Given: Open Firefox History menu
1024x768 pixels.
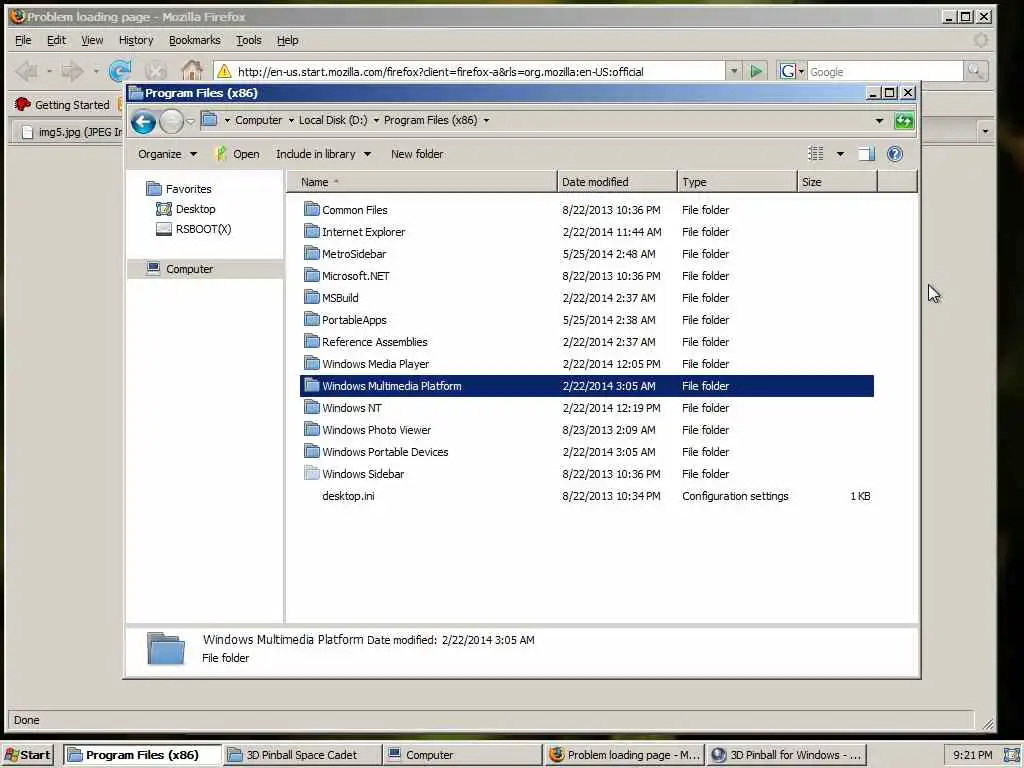Looking at the screenshot, I should [x=136, y=40].
